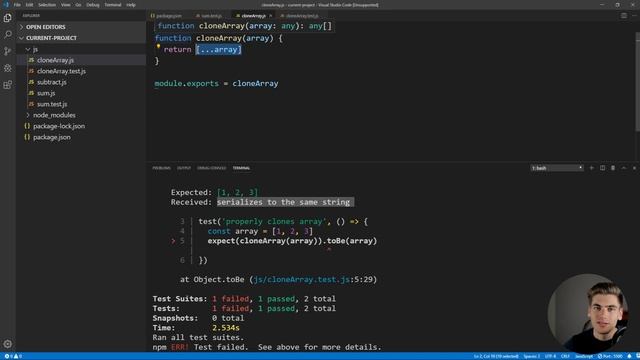The width and height of the screenshot is (640, 360).
Task: Open the Help menu
Action: pyautogui.click(x=131, y=5)
